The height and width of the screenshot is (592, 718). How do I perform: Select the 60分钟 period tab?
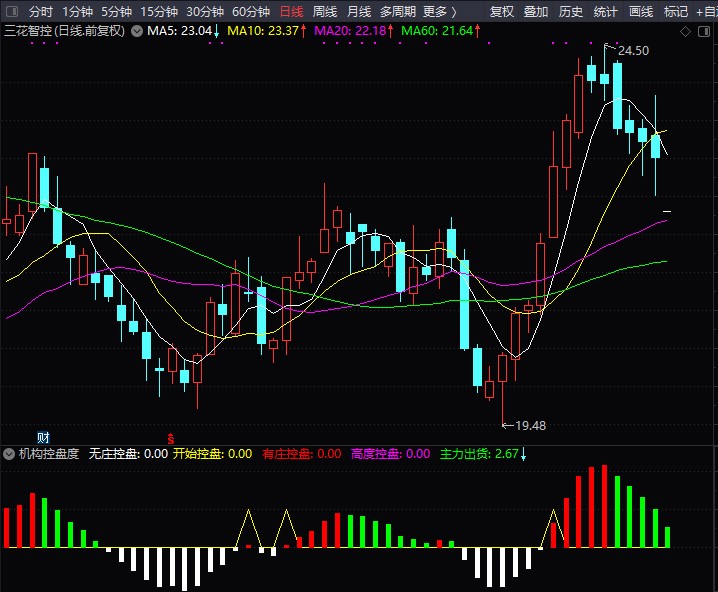[251, 11]
